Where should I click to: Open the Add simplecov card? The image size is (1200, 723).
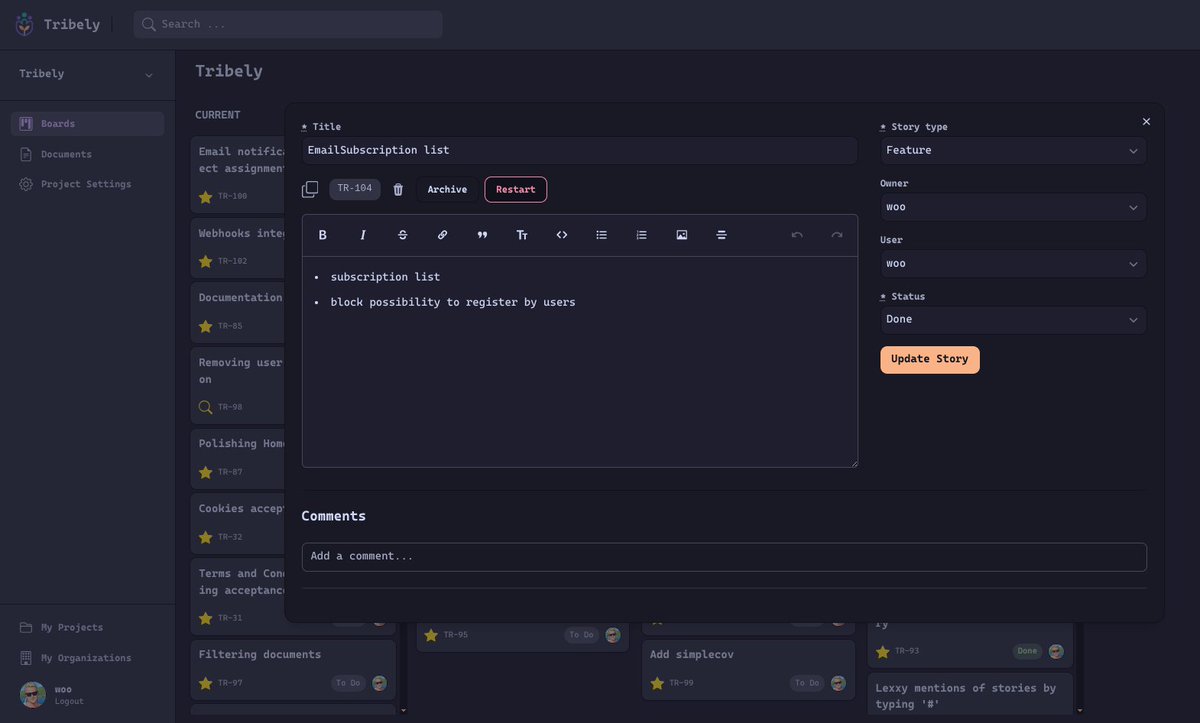point(748,670)
